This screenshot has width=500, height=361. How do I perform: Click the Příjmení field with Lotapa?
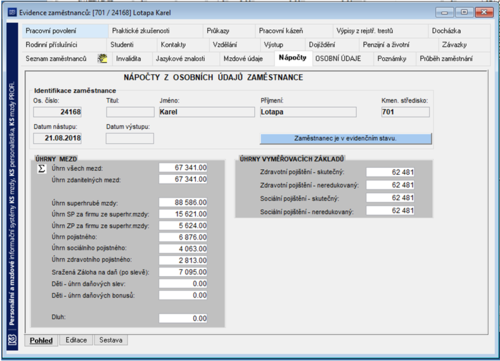point(308,112)
